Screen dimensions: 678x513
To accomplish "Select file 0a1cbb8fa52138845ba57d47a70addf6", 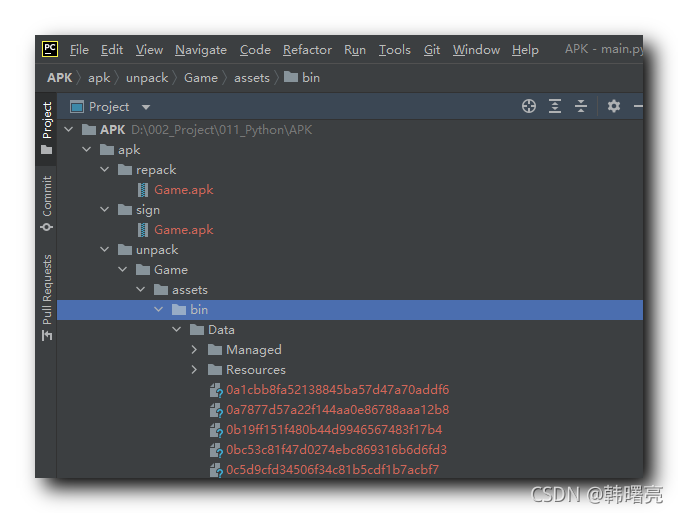I will coord(350,390).
